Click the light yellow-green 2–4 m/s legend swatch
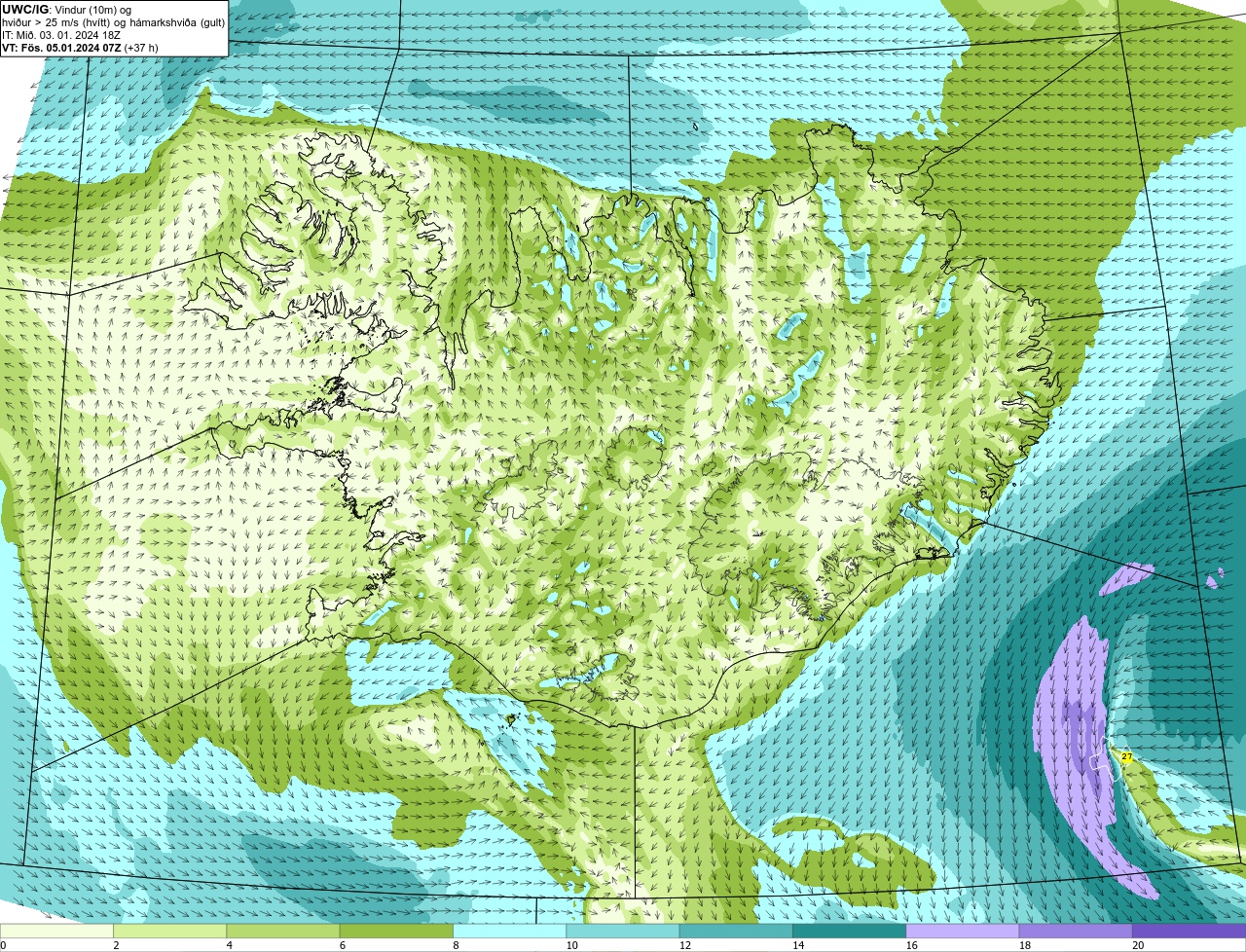 pyautogui.click(x=169, y=932)
